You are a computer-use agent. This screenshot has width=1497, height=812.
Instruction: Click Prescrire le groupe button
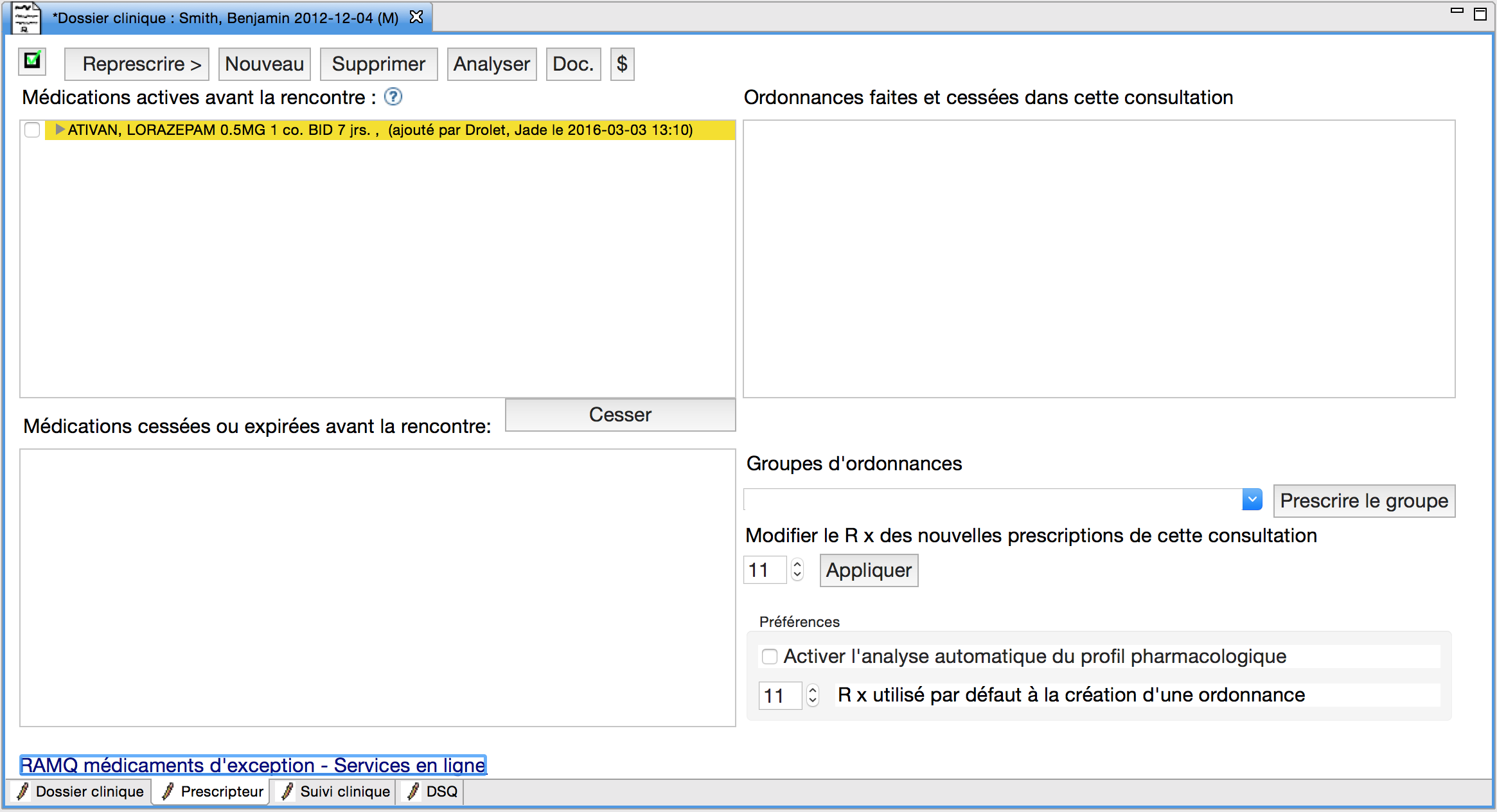(x=1365, y=501)
